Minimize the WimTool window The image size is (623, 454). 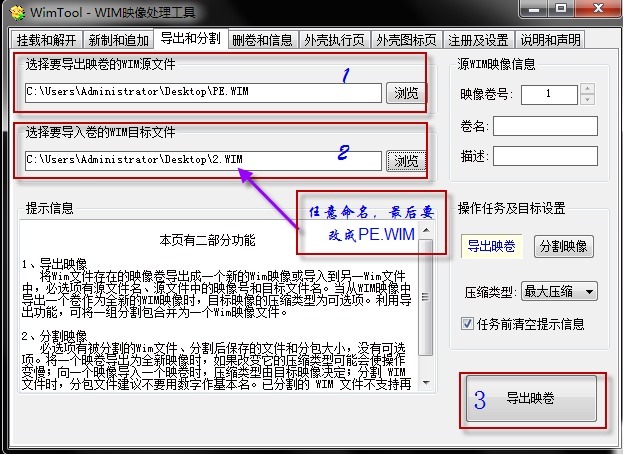click(x=534, y=9)
